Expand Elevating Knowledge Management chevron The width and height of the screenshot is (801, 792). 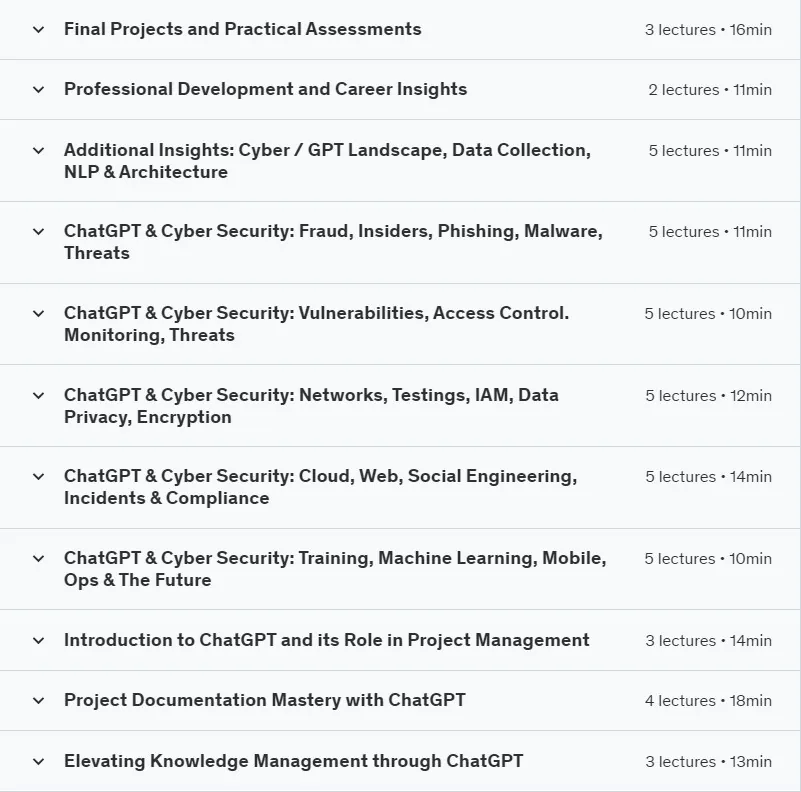point(38,762)
